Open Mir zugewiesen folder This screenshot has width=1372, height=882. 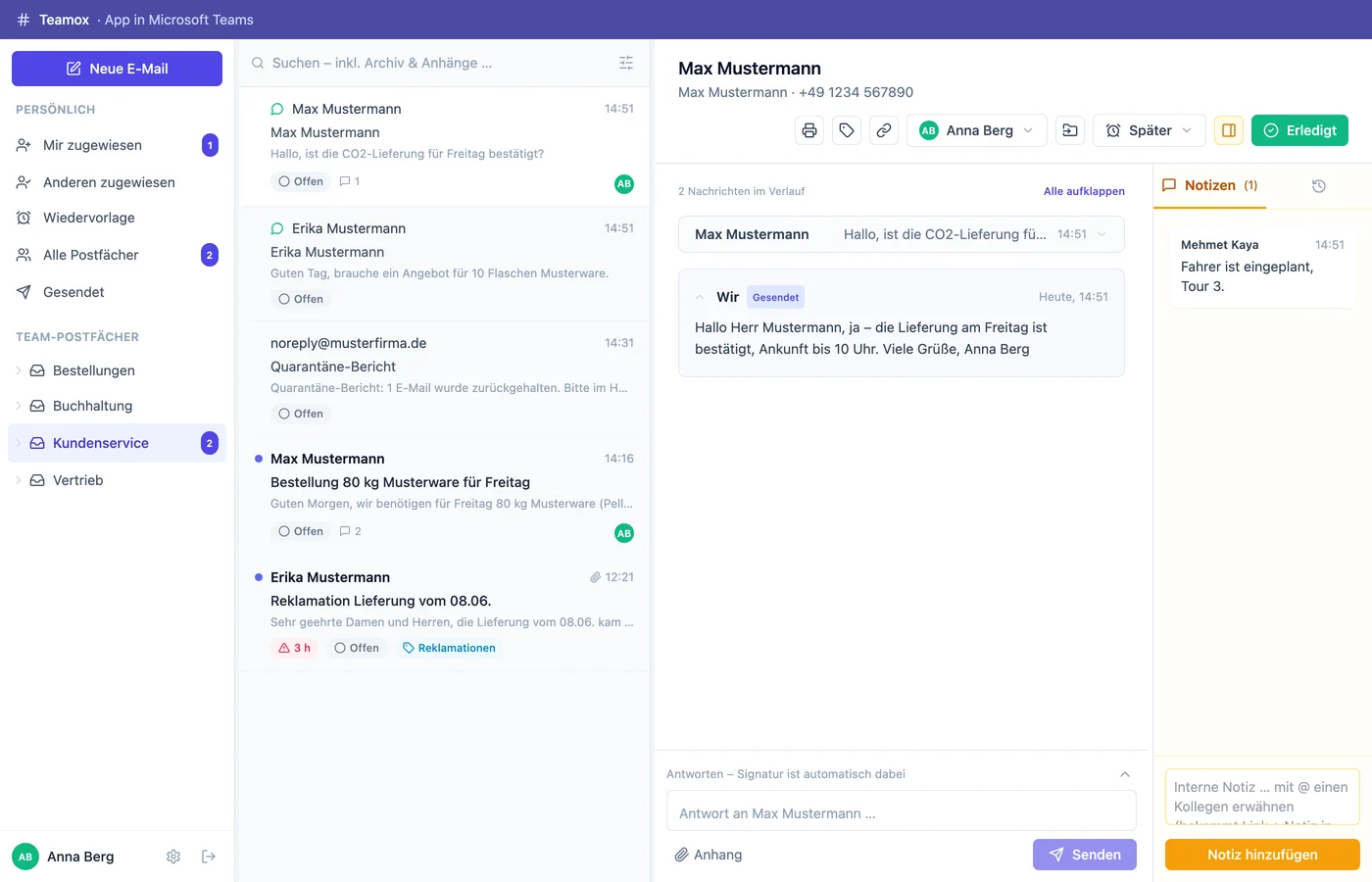[x=117, y=145]
